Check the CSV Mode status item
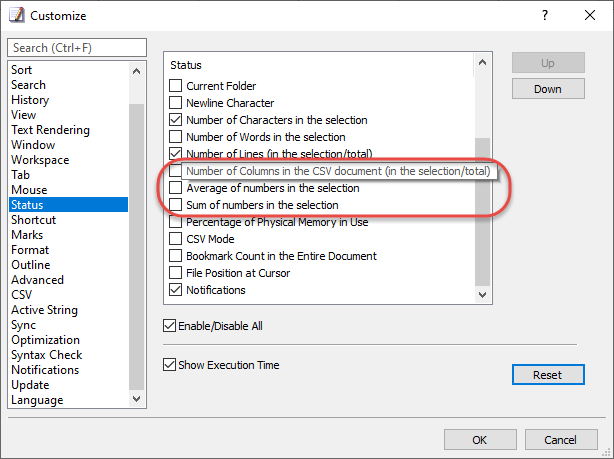The image size is (614, 459). (175, 239)
